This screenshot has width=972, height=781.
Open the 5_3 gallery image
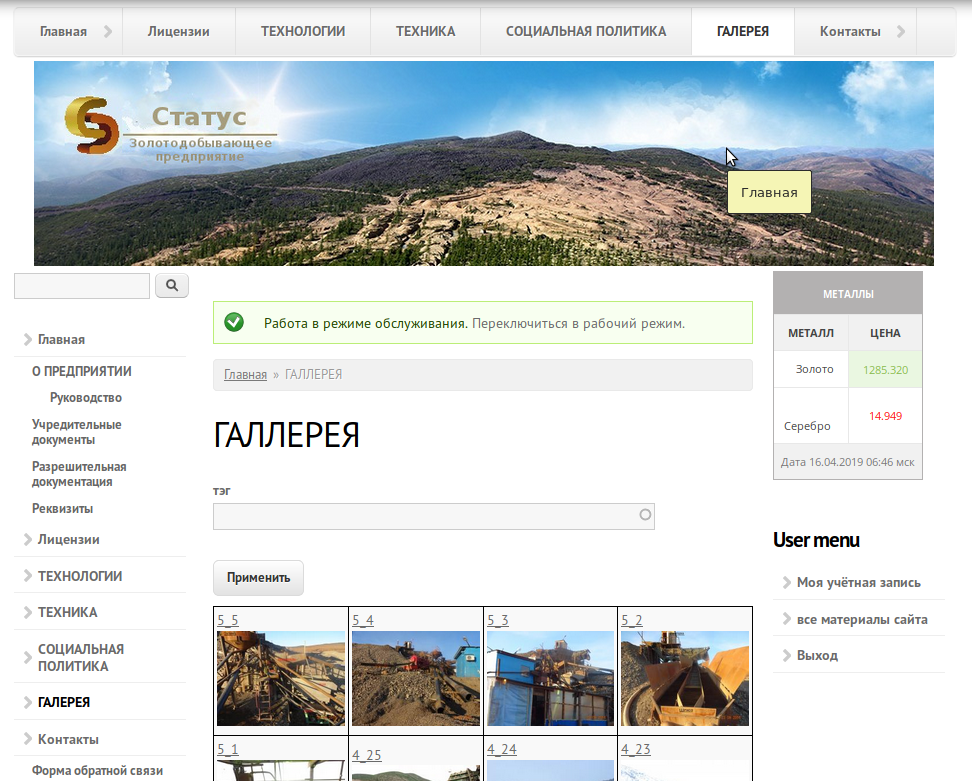point(550,678)
